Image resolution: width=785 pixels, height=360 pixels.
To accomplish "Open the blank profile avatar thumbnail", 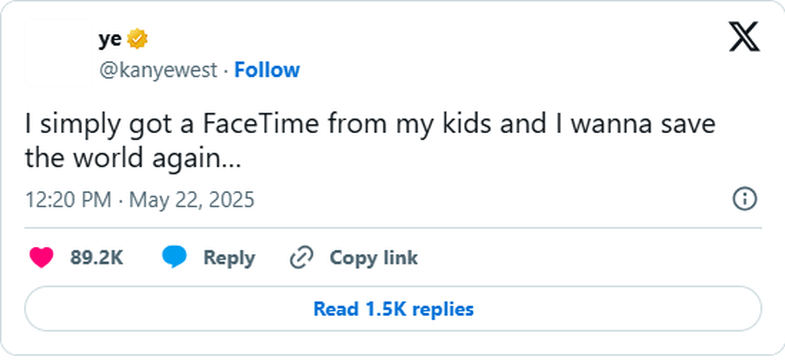I will pos(58,53).
